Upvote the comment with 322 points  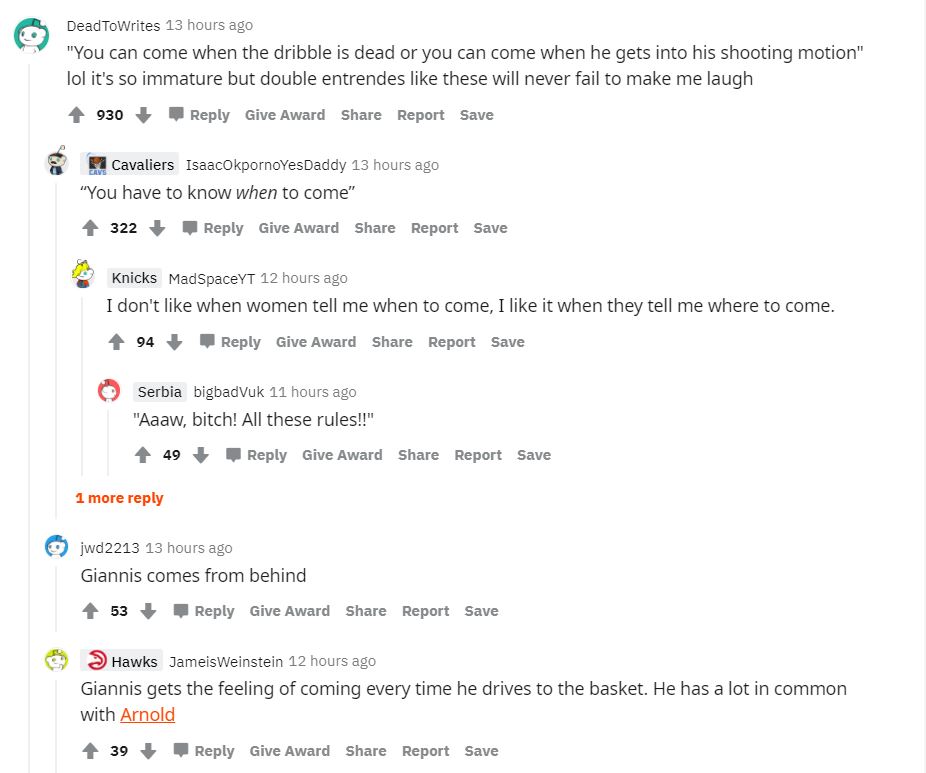click(90, 228)
